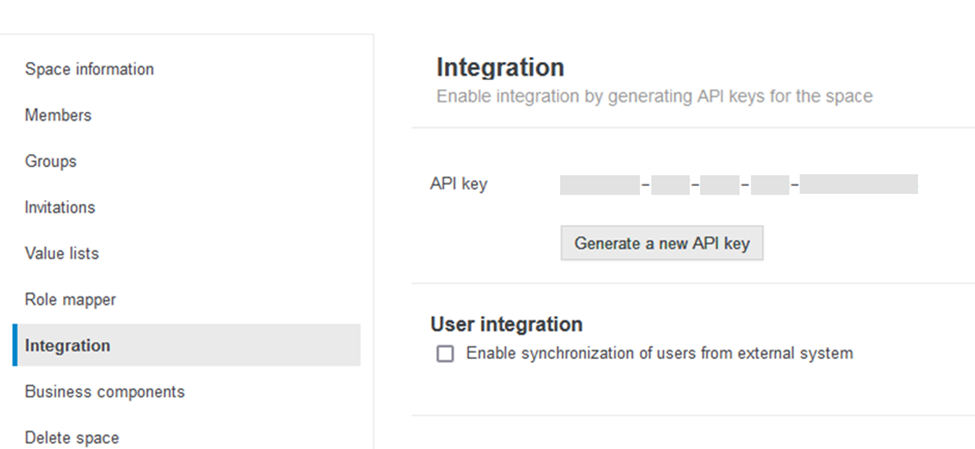
Task: Open the Space information settings page
Action: click(89, 69)
